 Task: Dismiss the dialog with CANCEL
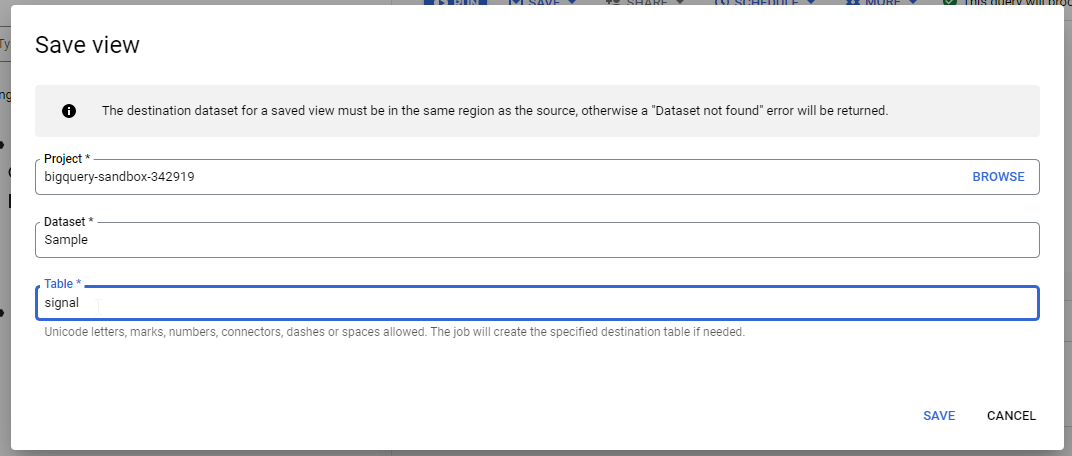click(1011, 416)
